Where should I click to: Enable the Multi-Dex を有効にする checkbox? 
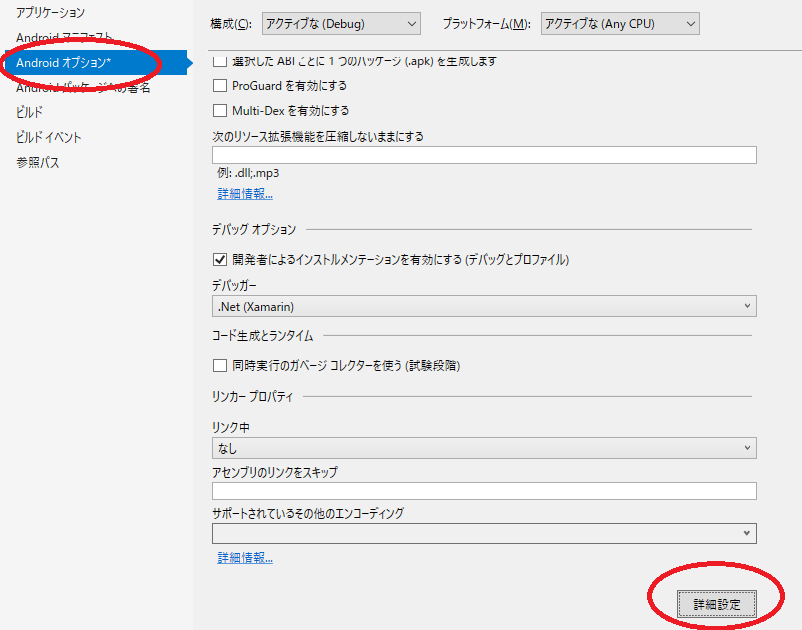(220, 110)
